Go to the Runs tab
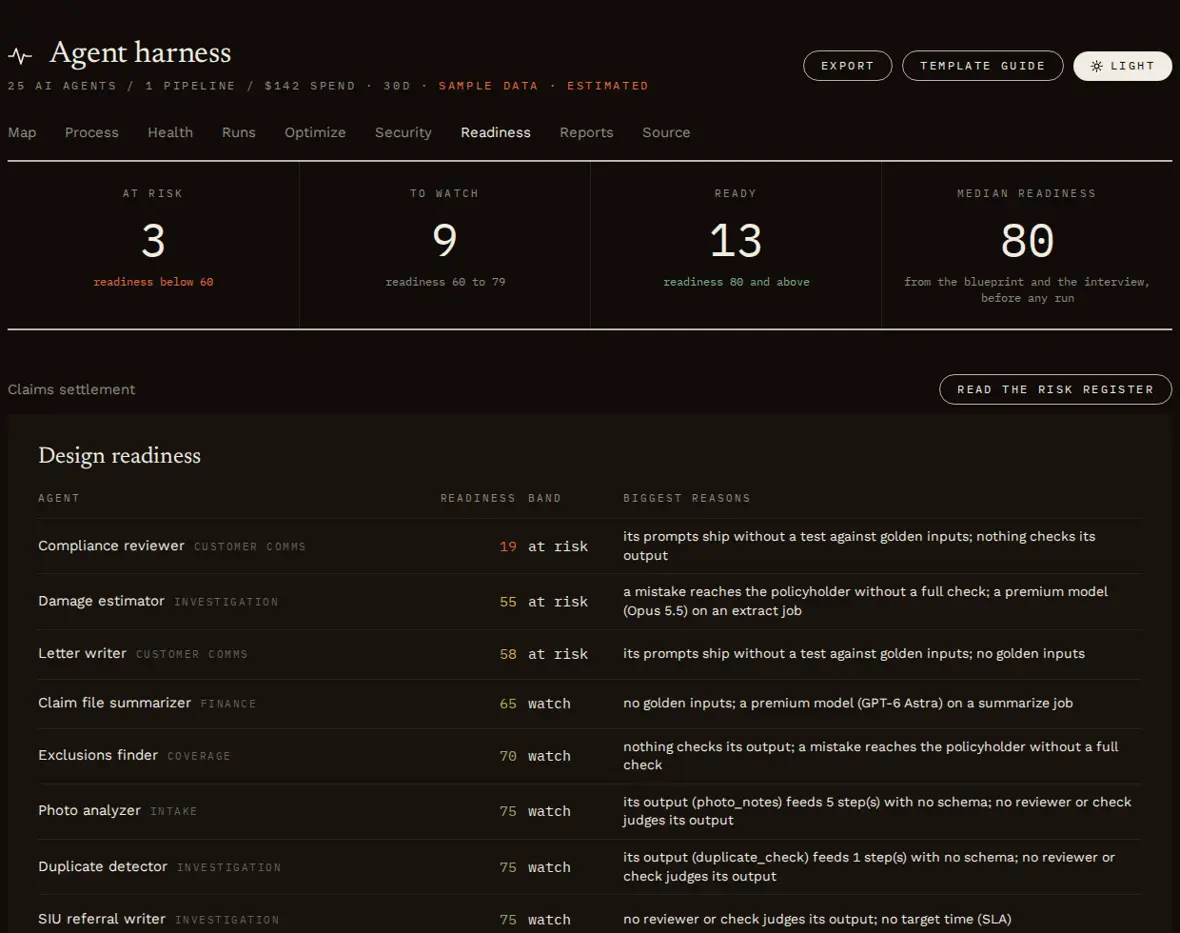Image resolution: width=1180 pixels, height=933 pixels. [x=239, y=132]
